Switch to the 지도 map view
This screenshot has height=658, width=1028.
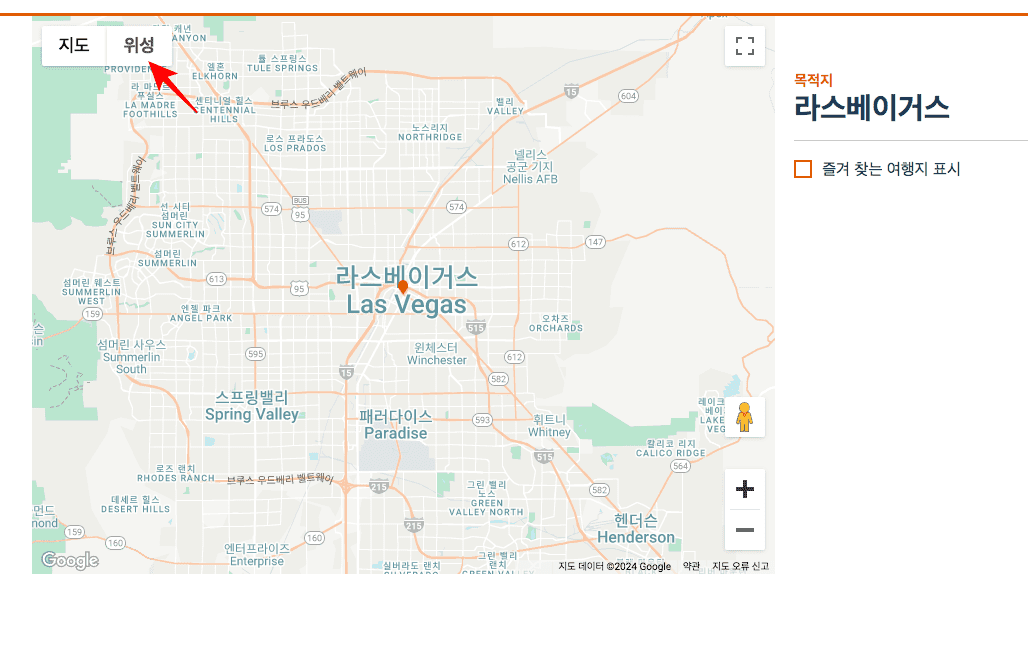click(x=74, y=45)
